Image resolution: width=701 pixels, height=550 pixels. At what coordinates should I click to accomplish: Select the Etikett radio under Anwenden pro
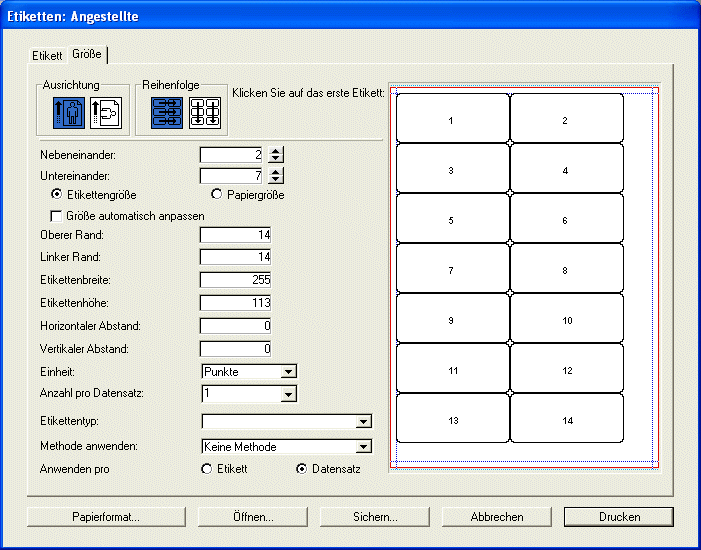pyautogui.click(x=207, y=468)
